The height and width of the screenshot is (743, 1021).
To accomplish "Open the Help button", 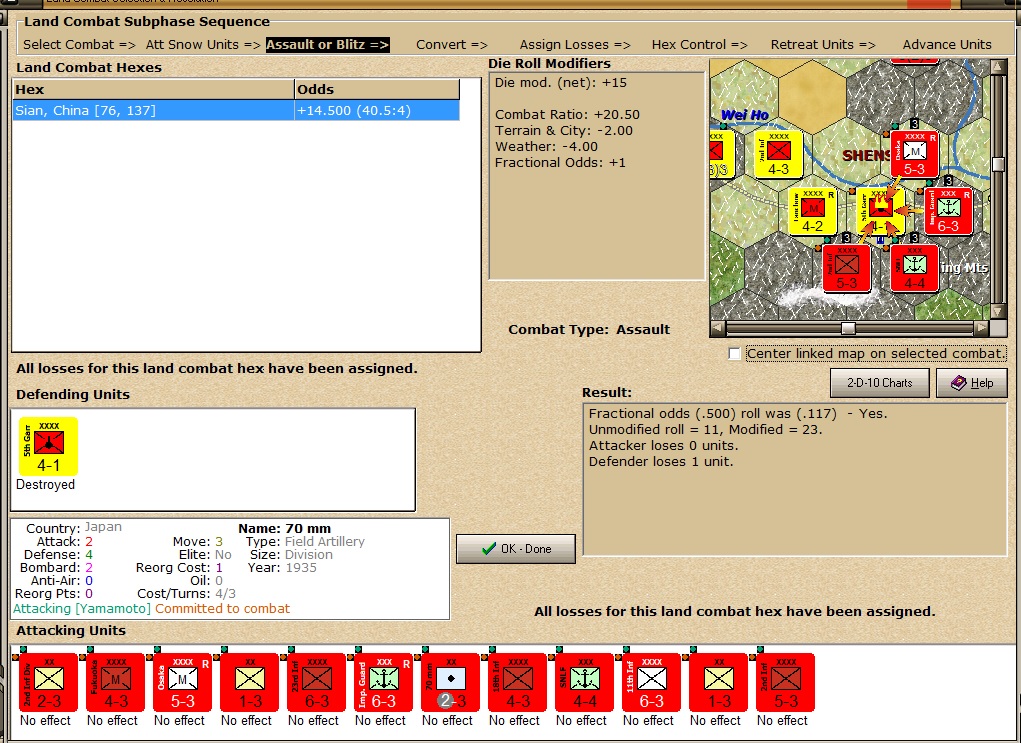I will coord(972,383).
